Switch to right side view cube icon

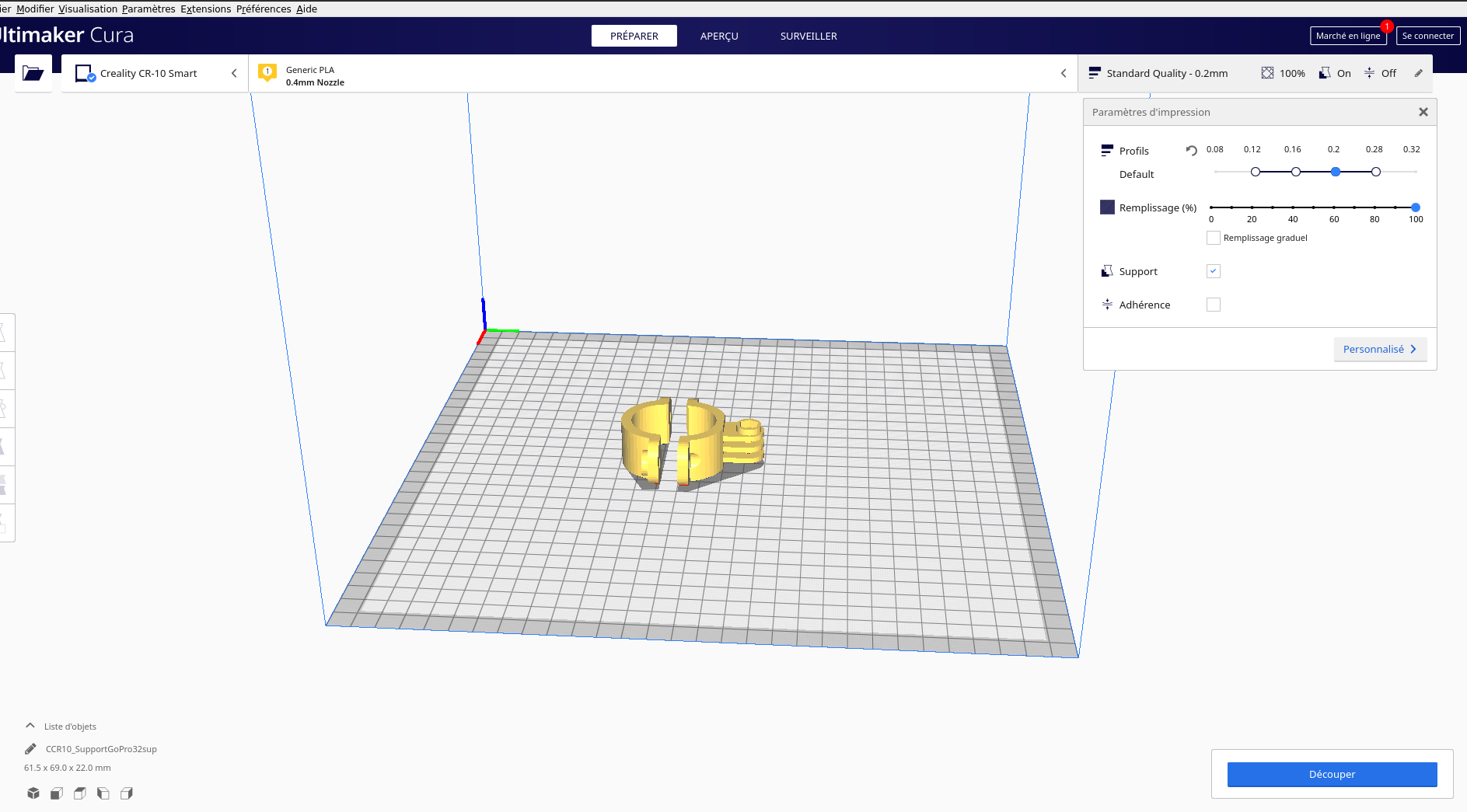click(127, 793)
